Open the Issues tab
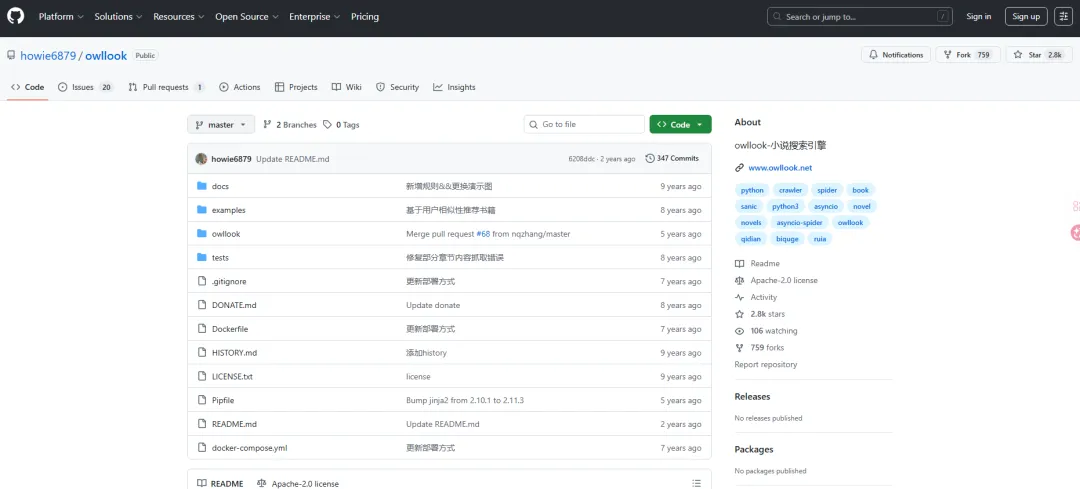This screenshot has width=1080, height=489. point(85,87)
